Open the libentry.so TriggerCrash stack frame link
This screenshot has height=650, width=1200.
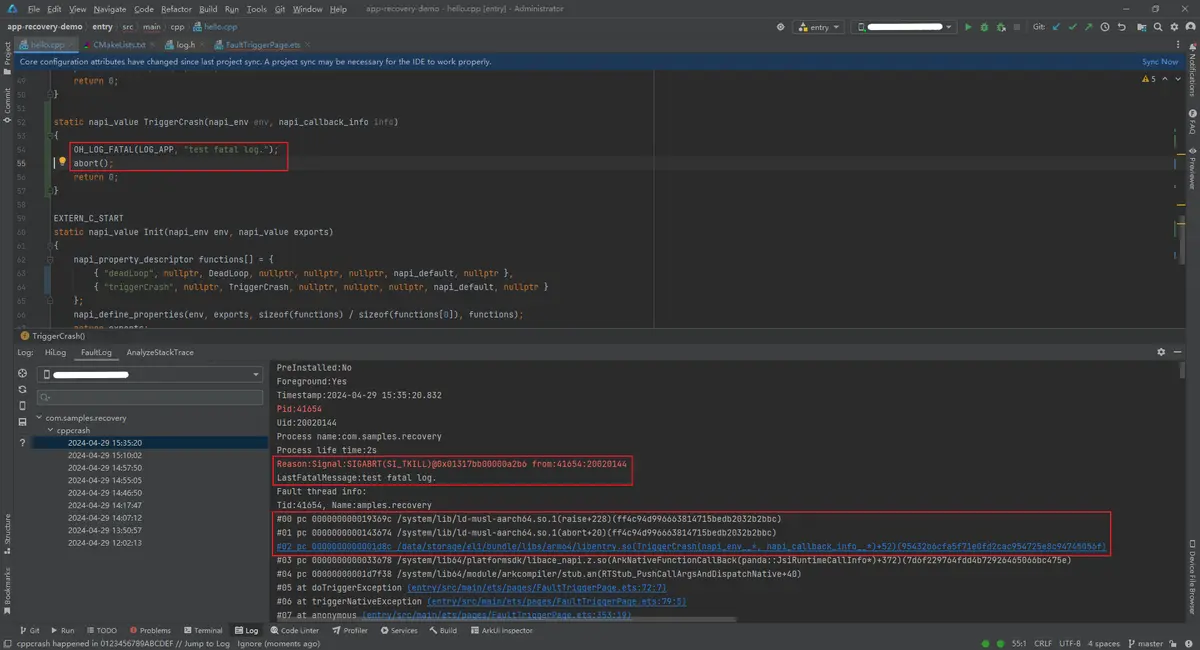(692, 547)
